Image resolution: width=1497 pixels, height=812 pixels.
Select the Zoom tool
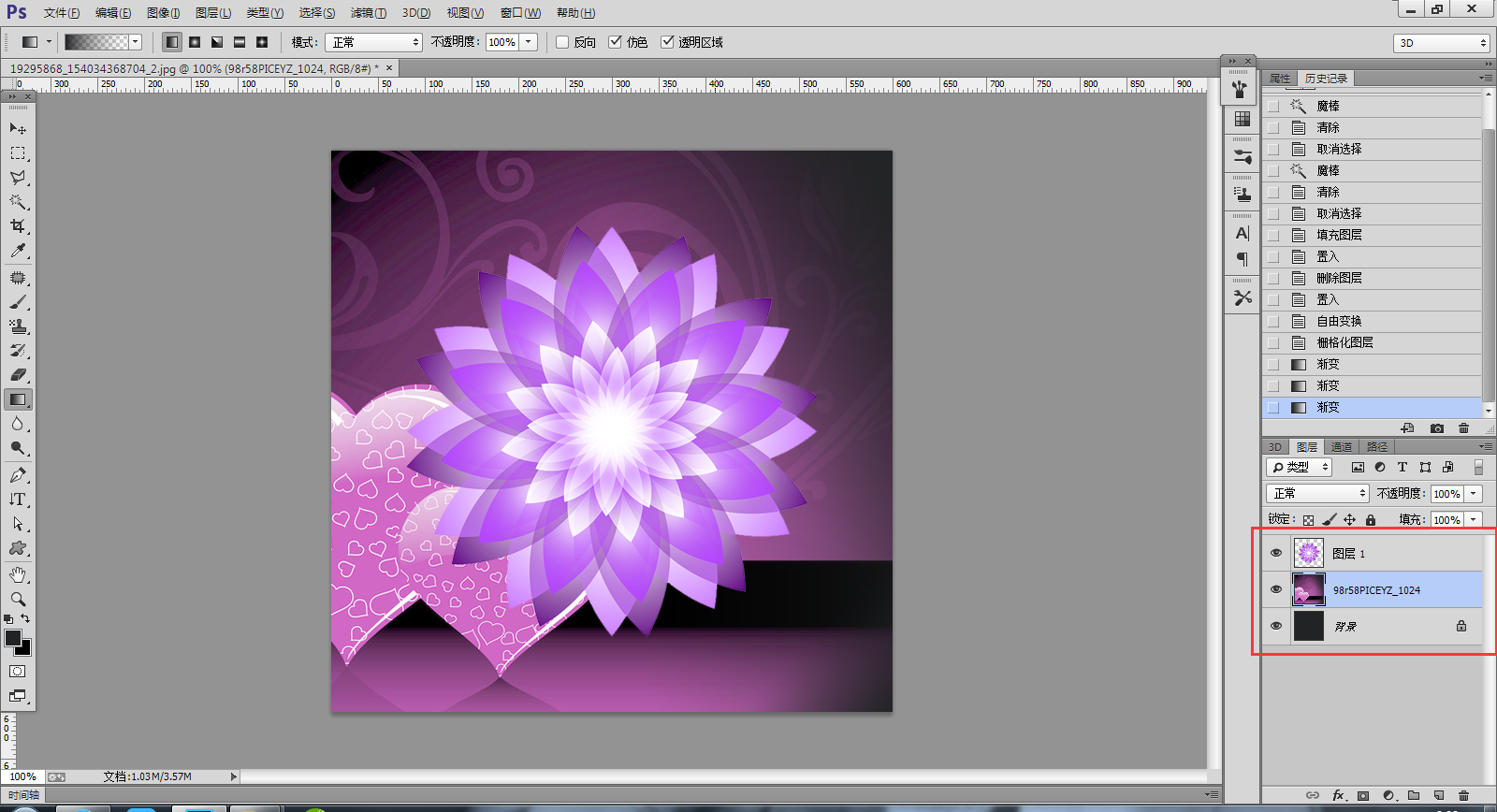(18, 599)
